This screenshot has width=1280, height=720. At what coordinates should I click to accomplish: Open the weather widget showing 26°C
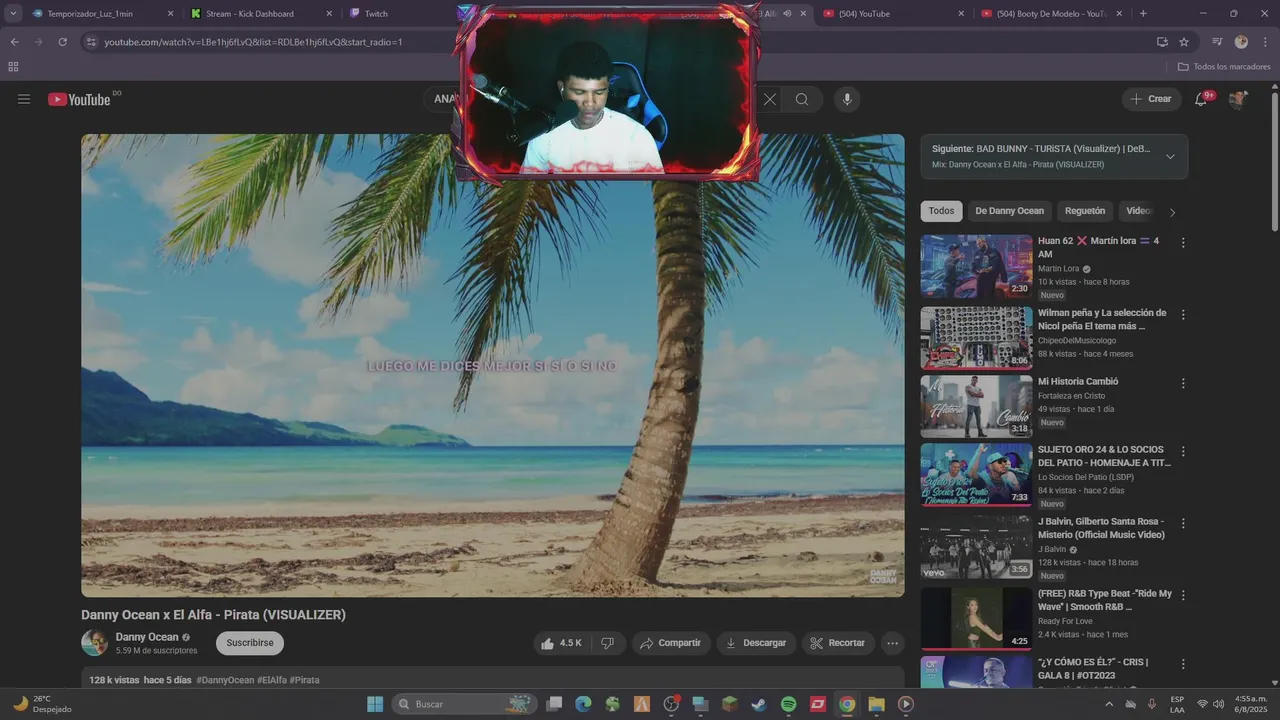[x=41, y=704]
